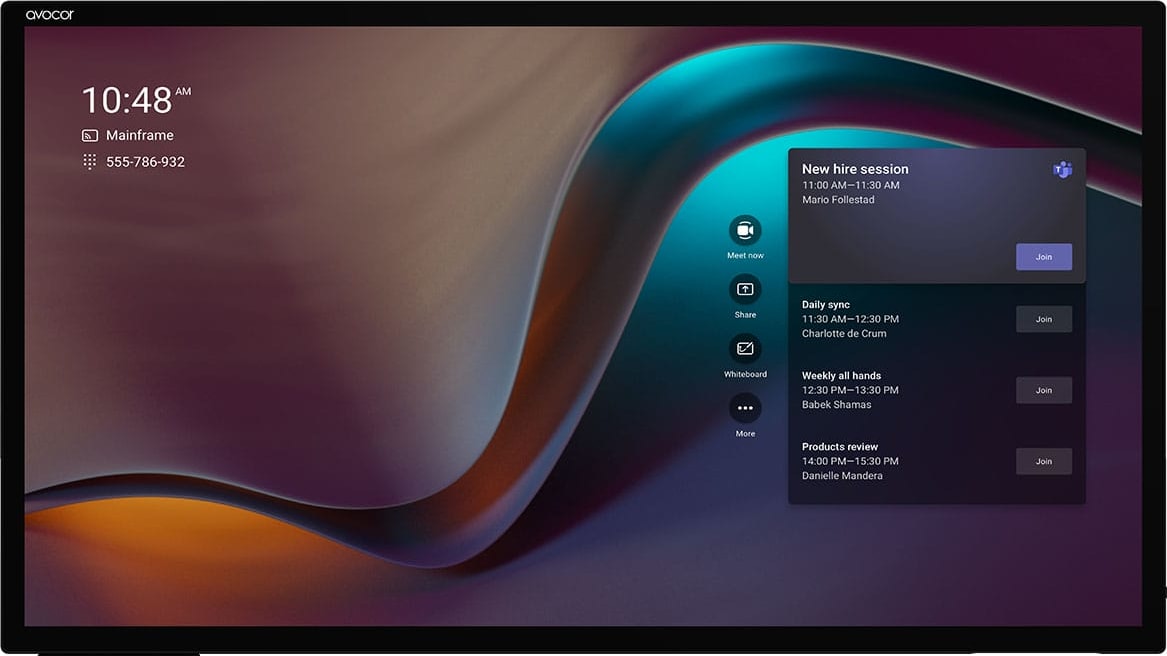This screenshot has height=656, width=1167.
Task: Select the Daily sync meeting title
Action: [x=825, y=305]
